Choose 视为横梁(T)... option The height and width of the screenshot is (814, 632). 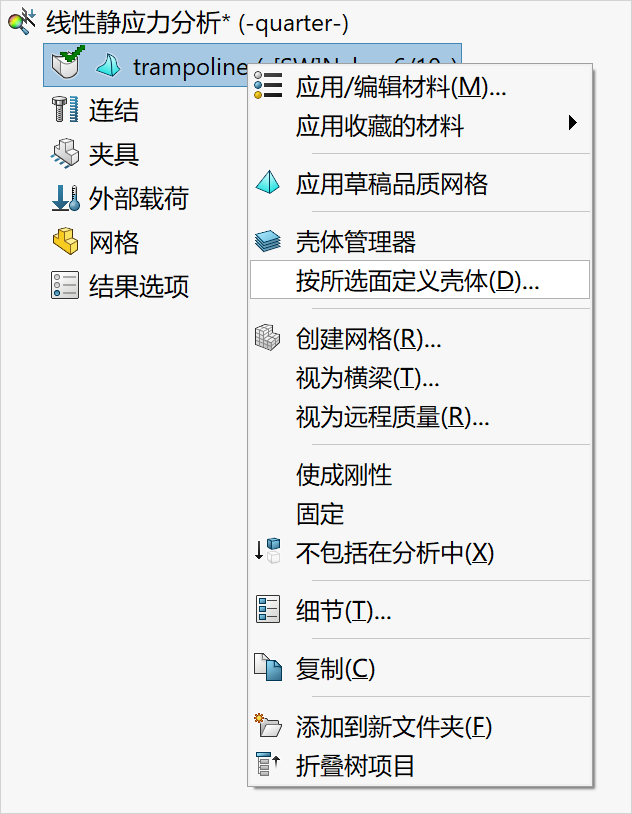point(368,378)
